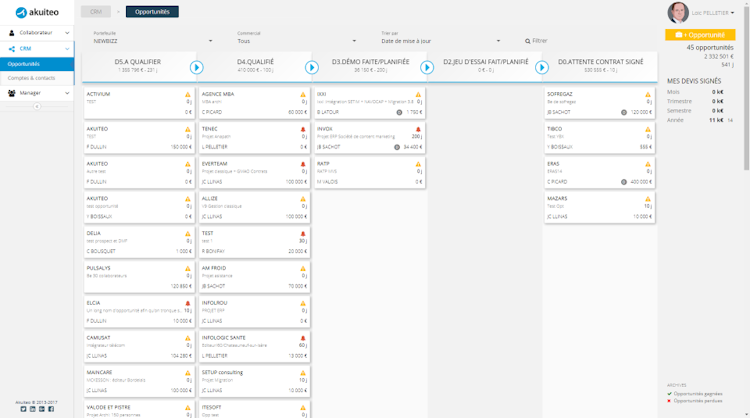Click the page vertical scrollbar

click(747, 86)
